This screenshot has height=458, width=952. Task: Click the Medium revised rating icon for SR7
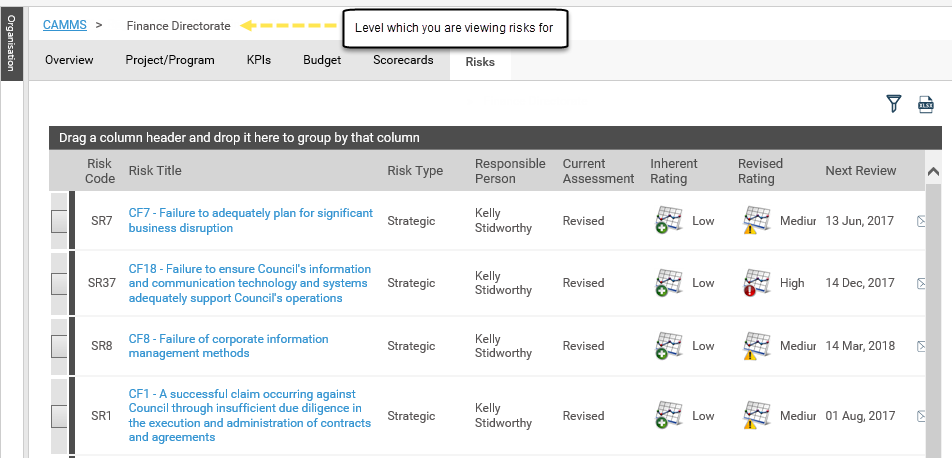pyautogui.click(x=756, y=220)
